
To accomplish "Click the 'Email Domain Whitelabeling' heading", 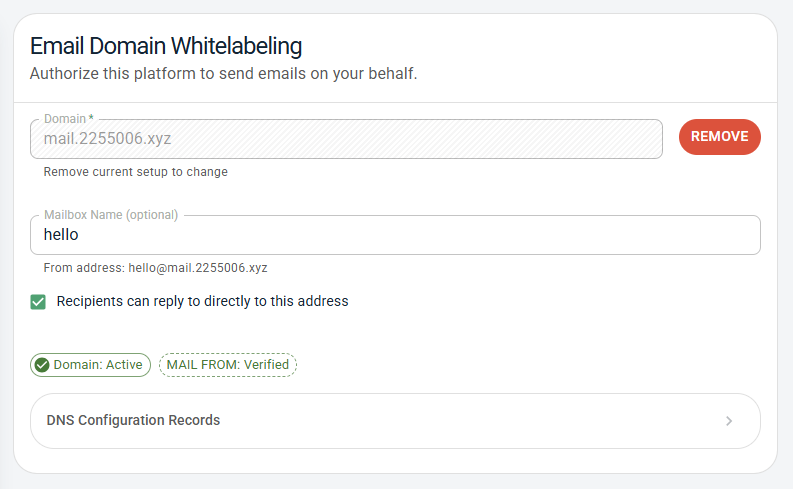I will pyautogui.click(x=166, y=45).
